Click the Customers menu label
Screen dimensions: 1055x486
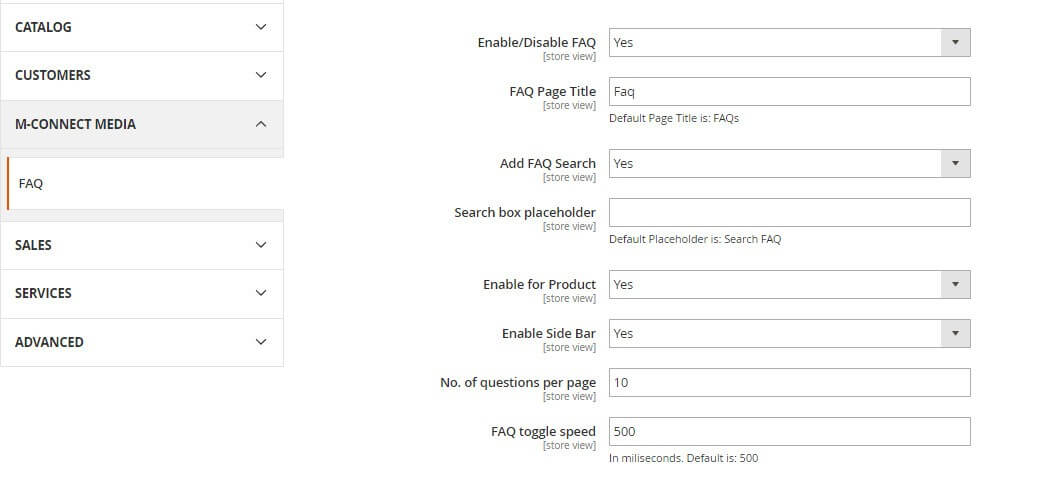[x=52, y=75]
